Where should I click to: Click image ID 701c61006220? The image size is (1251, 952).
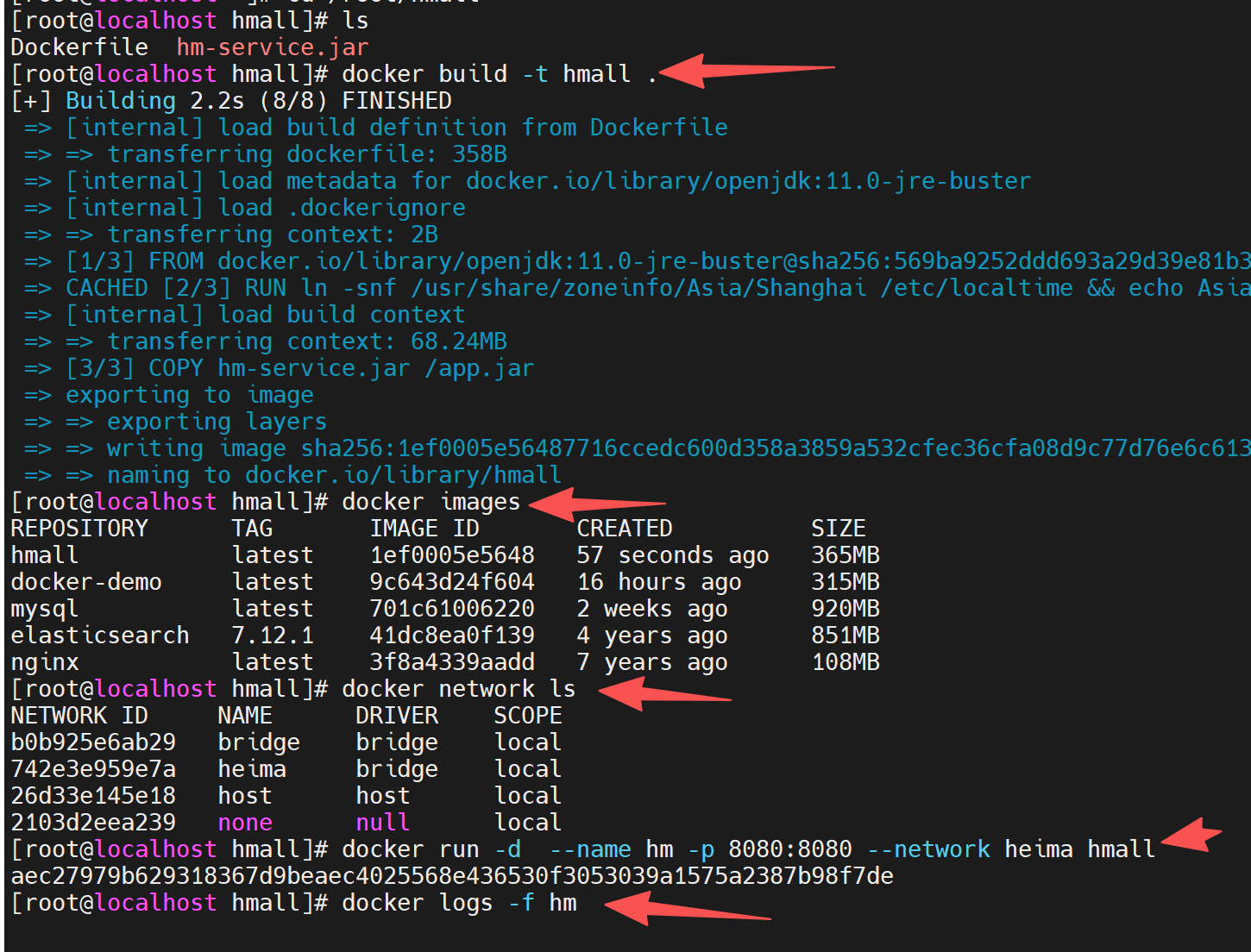[452, 609]
